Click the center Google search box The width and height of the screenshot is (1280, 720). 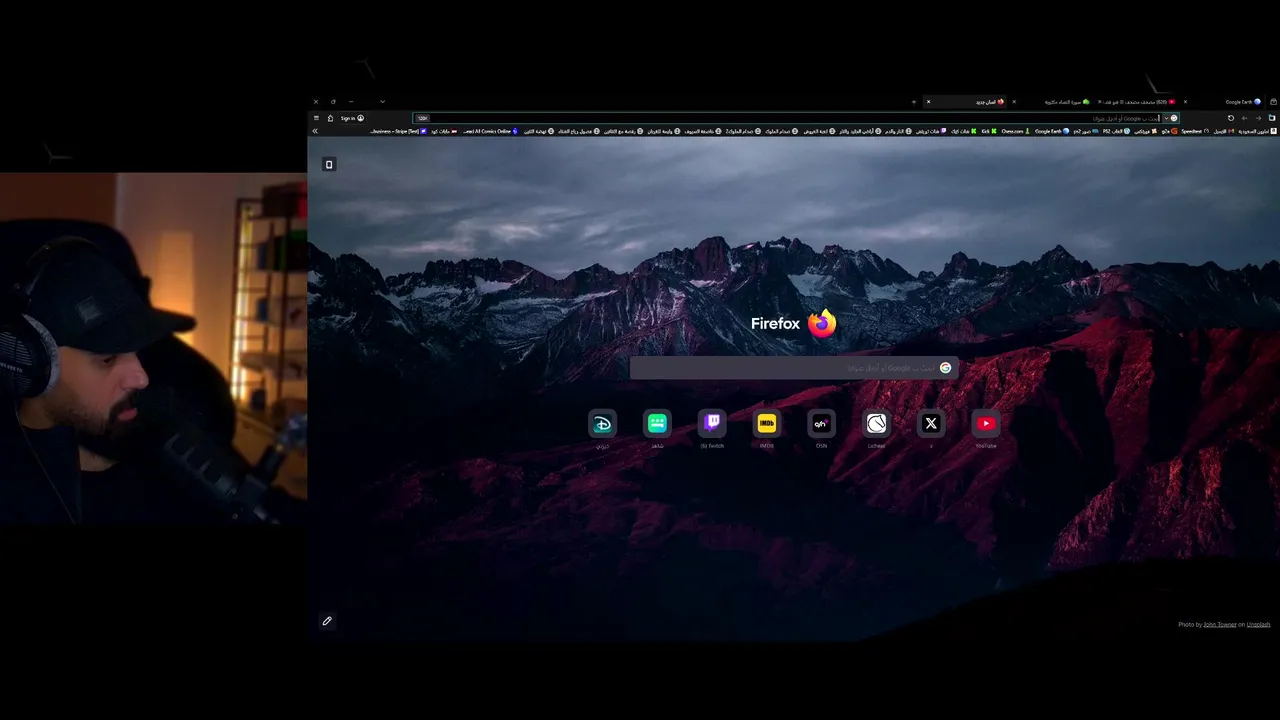pyautogui.click(x=794, y=368)
